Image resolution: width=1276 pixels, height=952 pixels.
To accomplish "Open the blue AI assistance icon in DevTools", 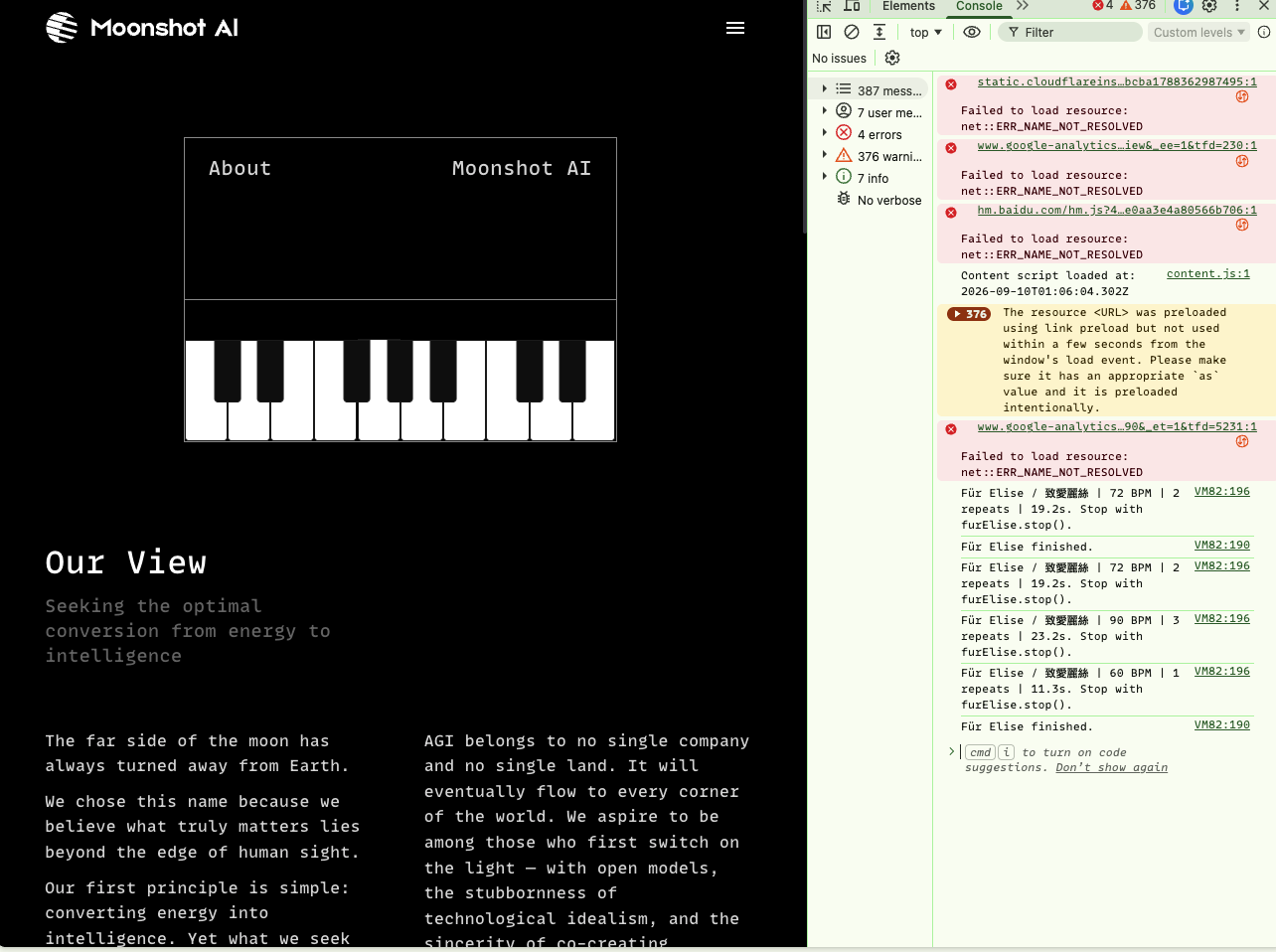I will pos(1183,6).
